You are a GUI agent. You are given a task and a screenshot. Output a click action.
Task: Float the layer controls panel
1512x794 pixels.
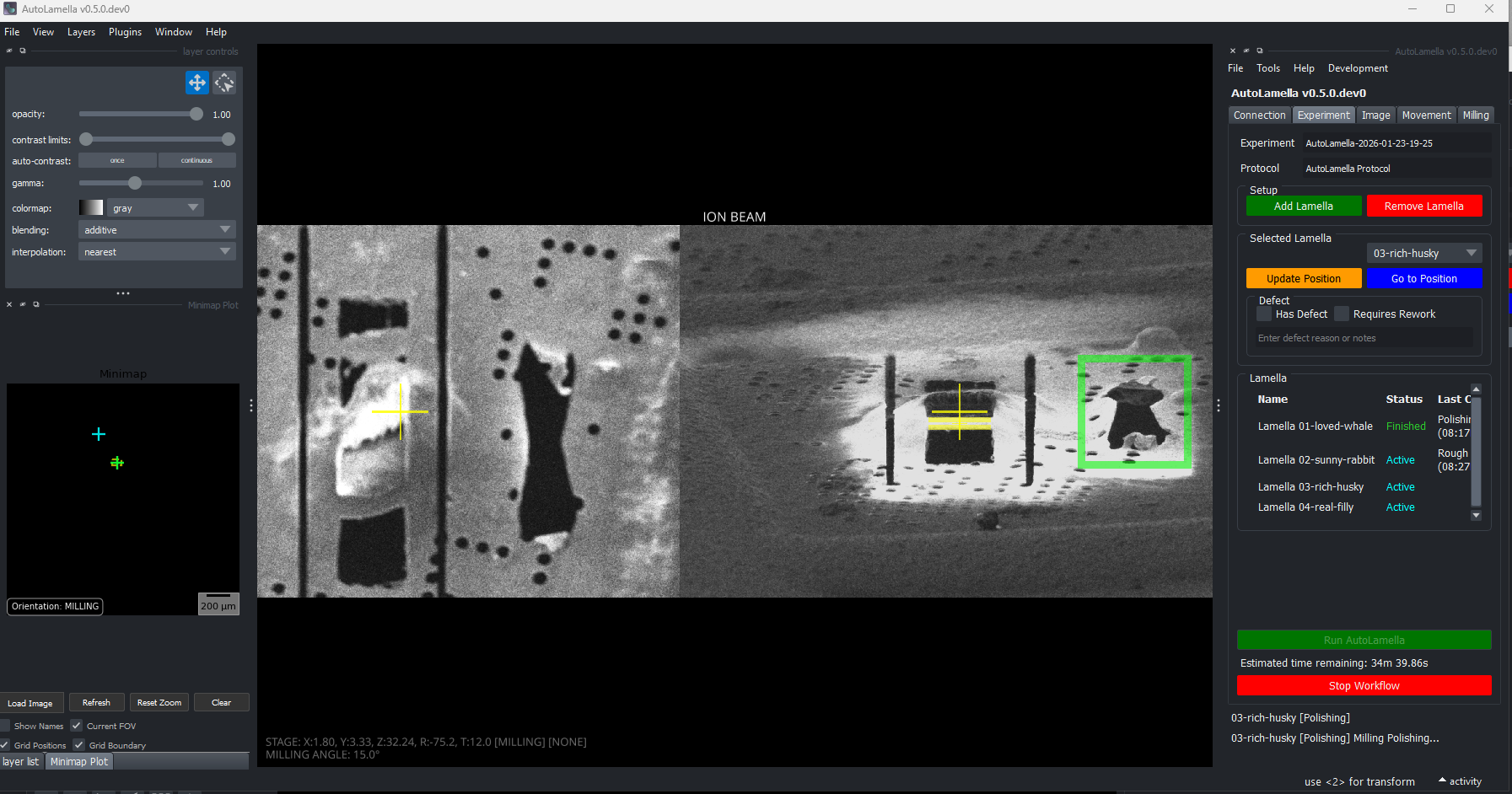[x=23, y=51]
